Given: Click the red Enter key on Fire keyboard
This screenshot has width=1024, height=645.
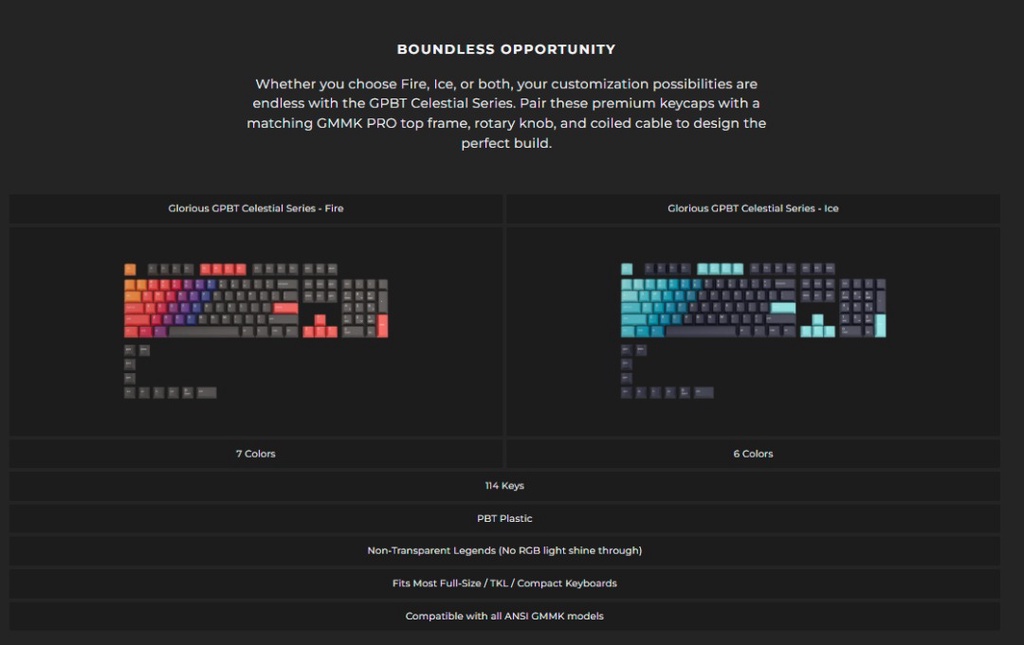Looking at the screenshot, I should click(286, 308).
